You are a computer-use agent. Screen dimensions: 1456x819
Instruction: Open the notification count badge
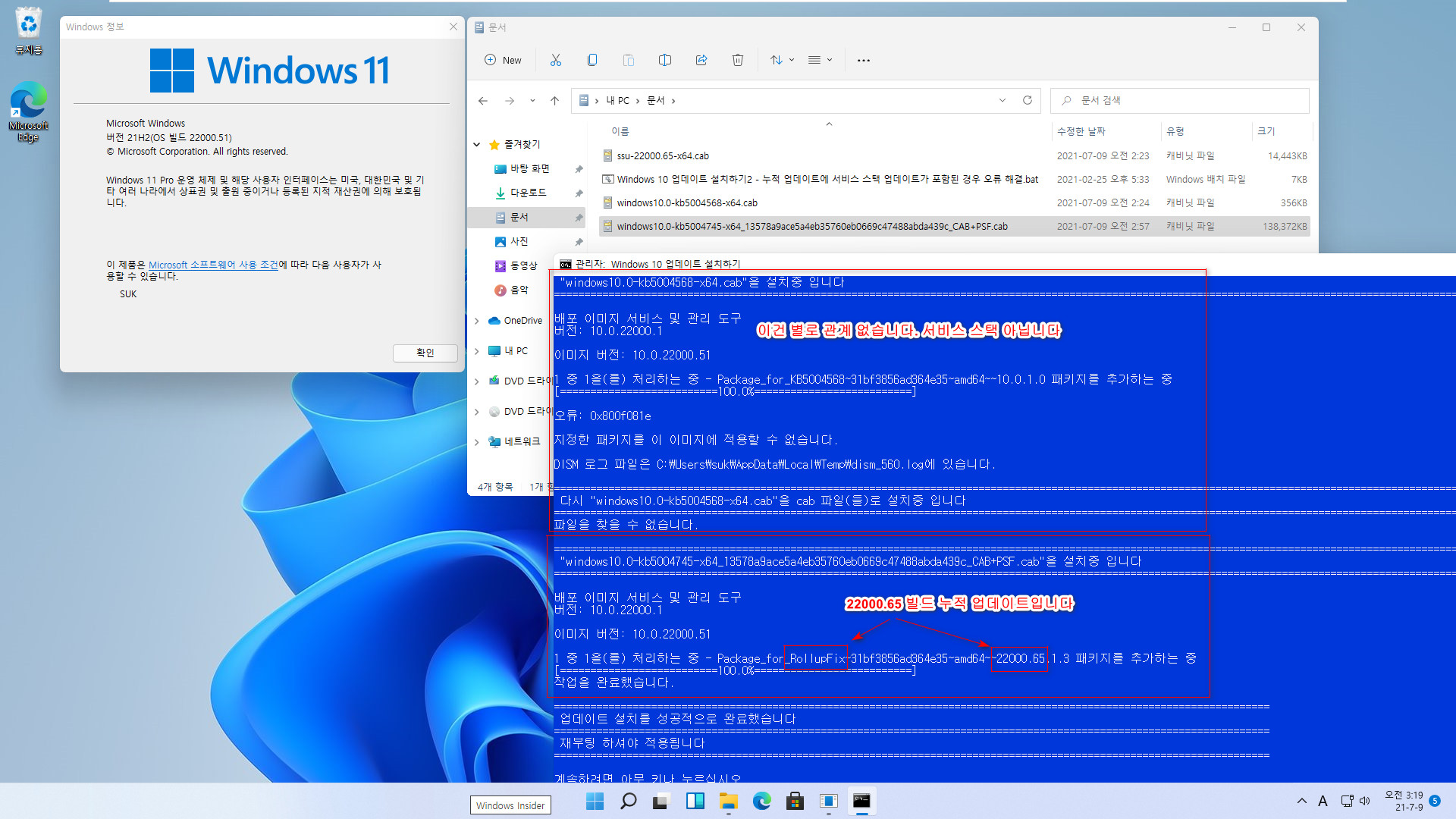tap(1435, 801)
